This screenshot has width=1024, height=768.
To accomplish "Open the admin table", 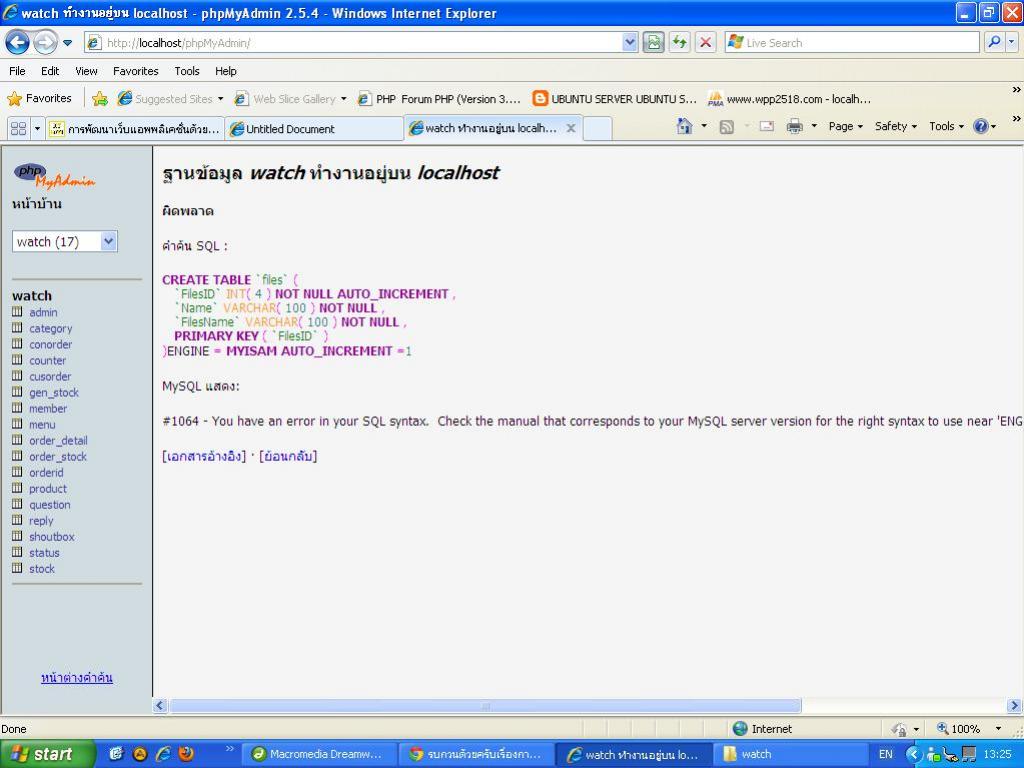I will [x=43, y=312].
